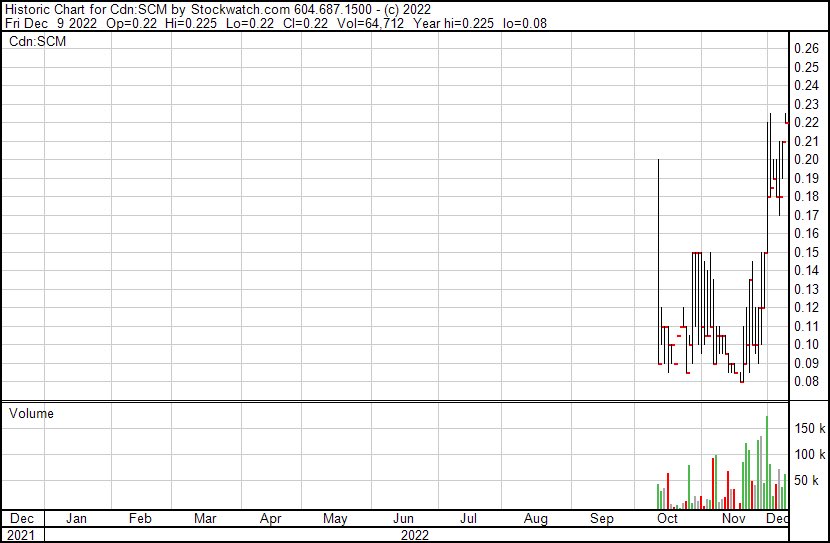Image resolution: width=830 pixels, height=543 pixels.
Task: Click the 'Jul' month label
Action: point(468,518)
